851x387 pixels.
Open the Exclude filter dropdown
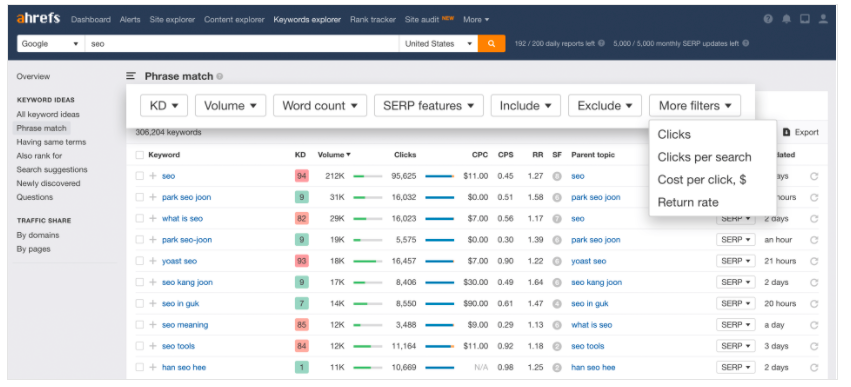pos(605,106)
